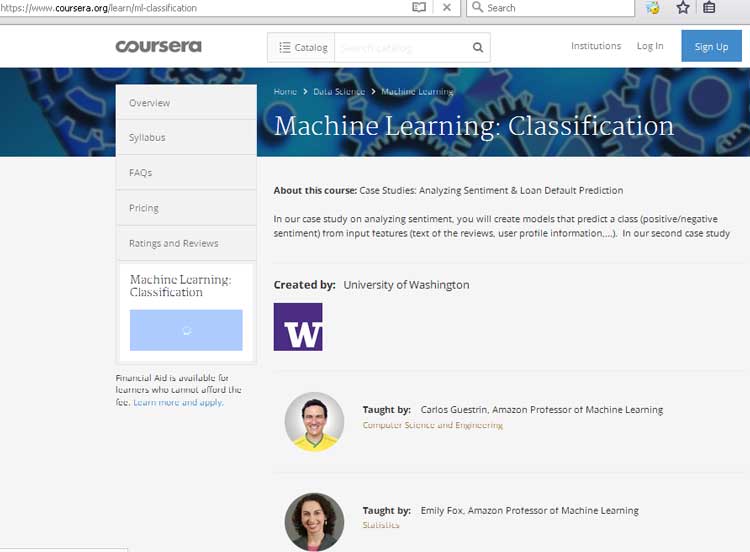
Task: Click the sidebar Machine Learning: Classification heading
Action: coord(180,286)
